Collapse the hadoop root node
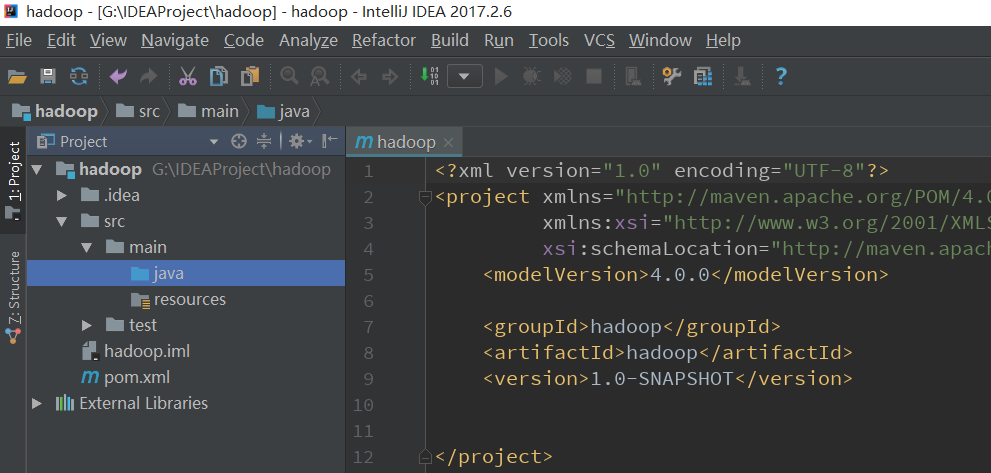This screenshot has width=991, height=473. pos(36,169)
